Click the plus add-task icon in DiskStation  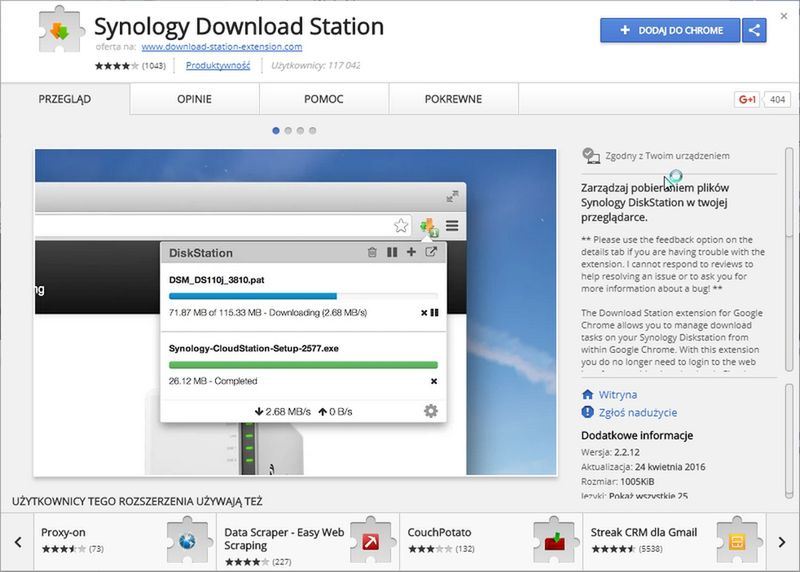[x=411, y=252]
